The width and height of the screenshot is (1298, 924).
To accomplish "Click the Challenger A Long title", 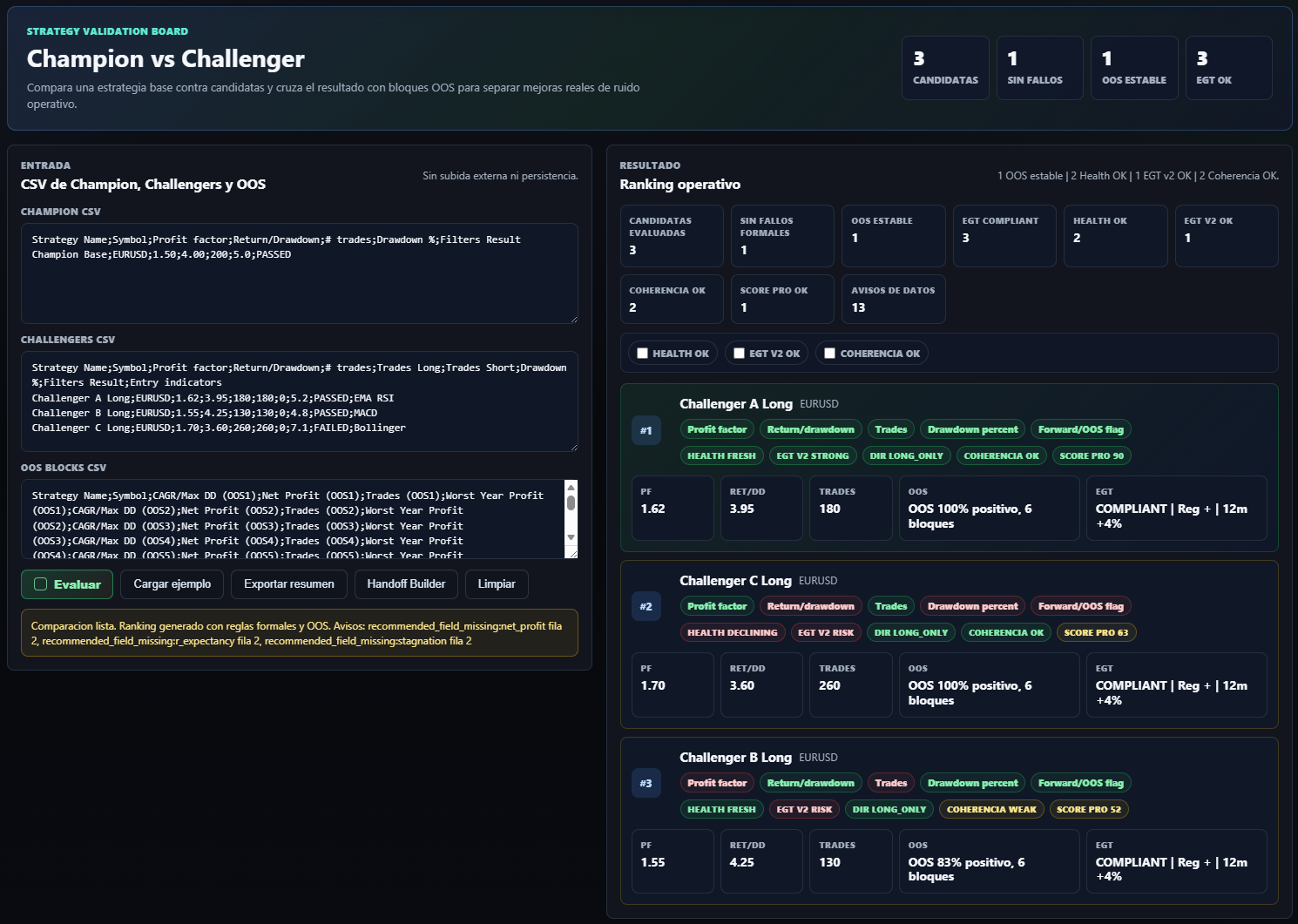I will click(x=736, y=404).
